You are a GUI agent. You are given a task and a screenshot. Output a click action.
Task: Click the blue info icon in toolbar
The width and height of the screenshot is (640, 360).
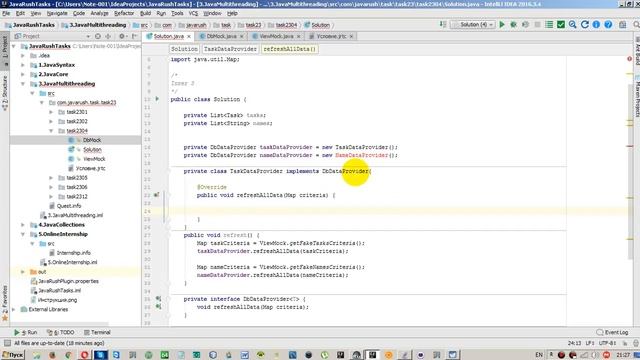[x=596, y=25]
